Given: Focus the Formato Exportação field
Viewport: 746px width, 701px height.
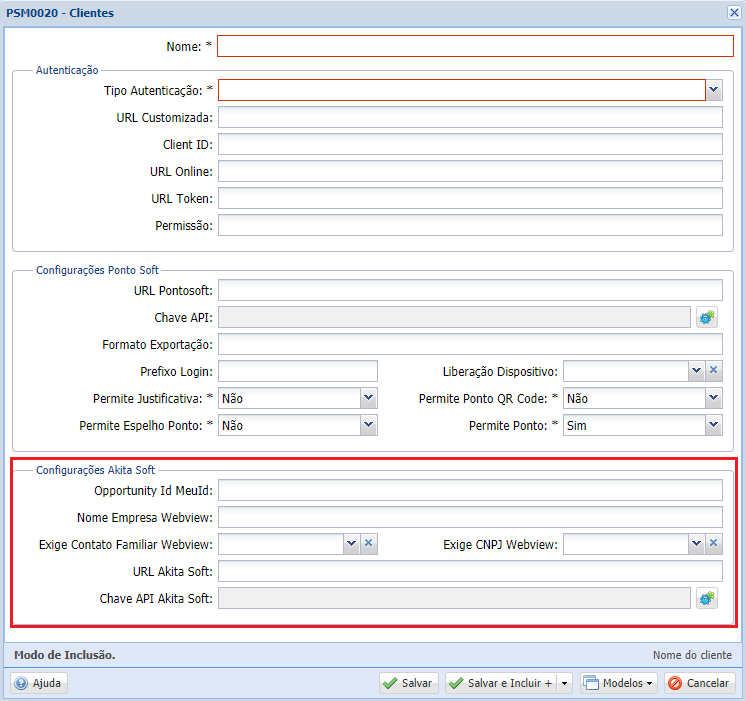Looking at the screenshot, I should (470, 344).
